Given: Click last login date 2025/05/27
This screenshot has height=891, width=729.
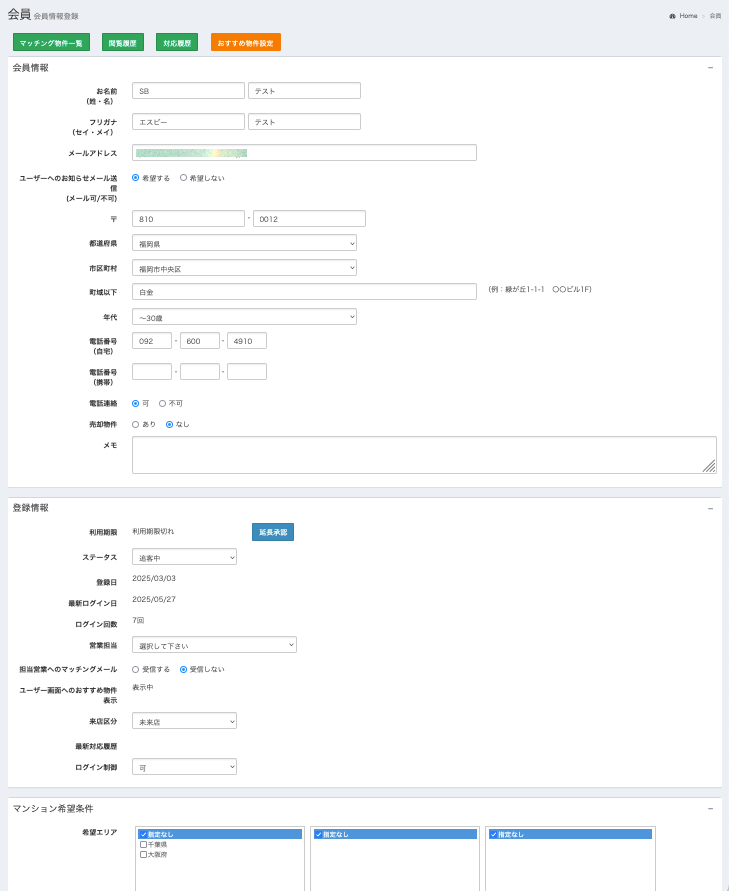Looking at the screenshot, I should click(x=154, y=599).
